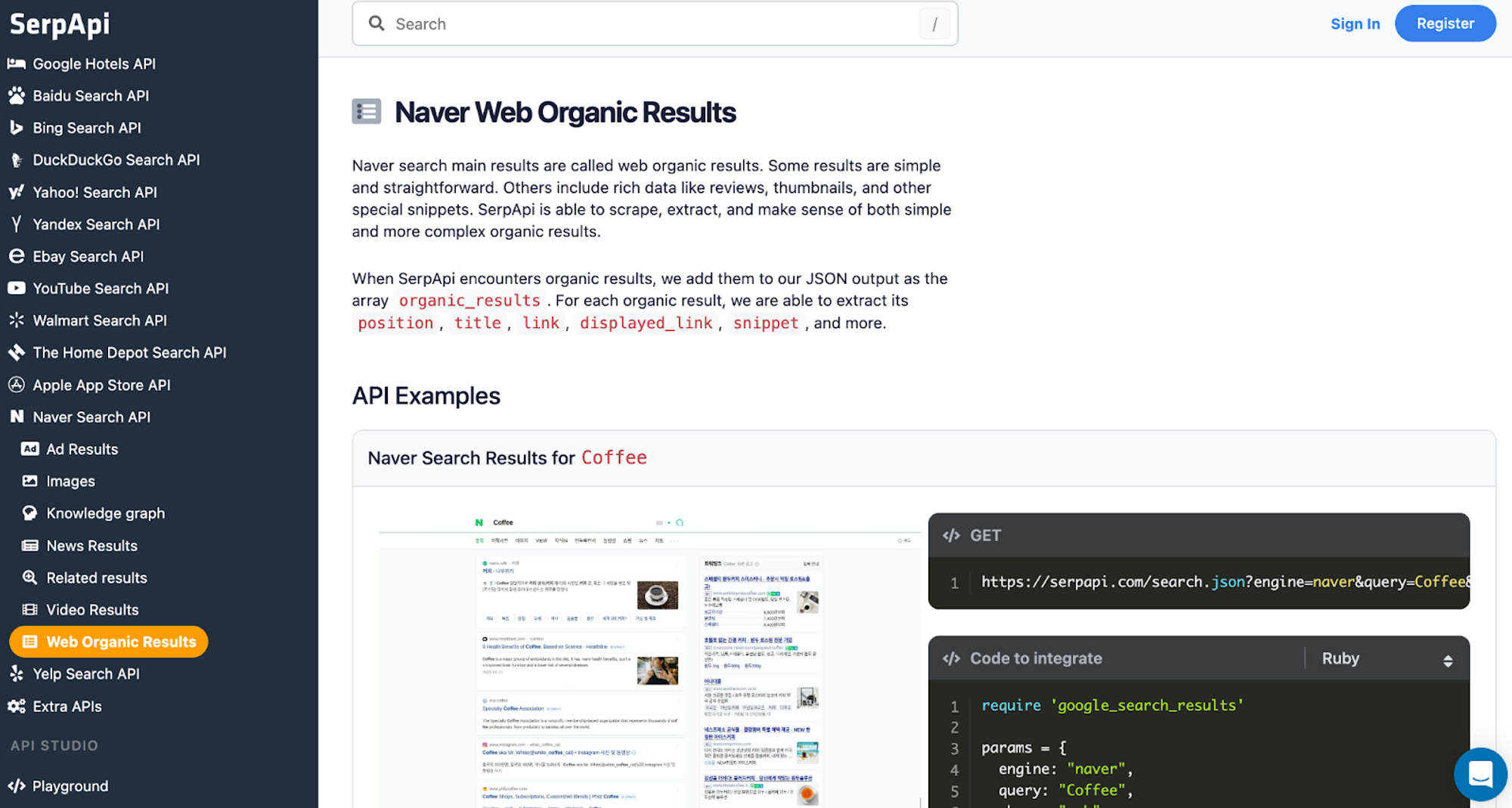Go to News Results

[92, 546]
